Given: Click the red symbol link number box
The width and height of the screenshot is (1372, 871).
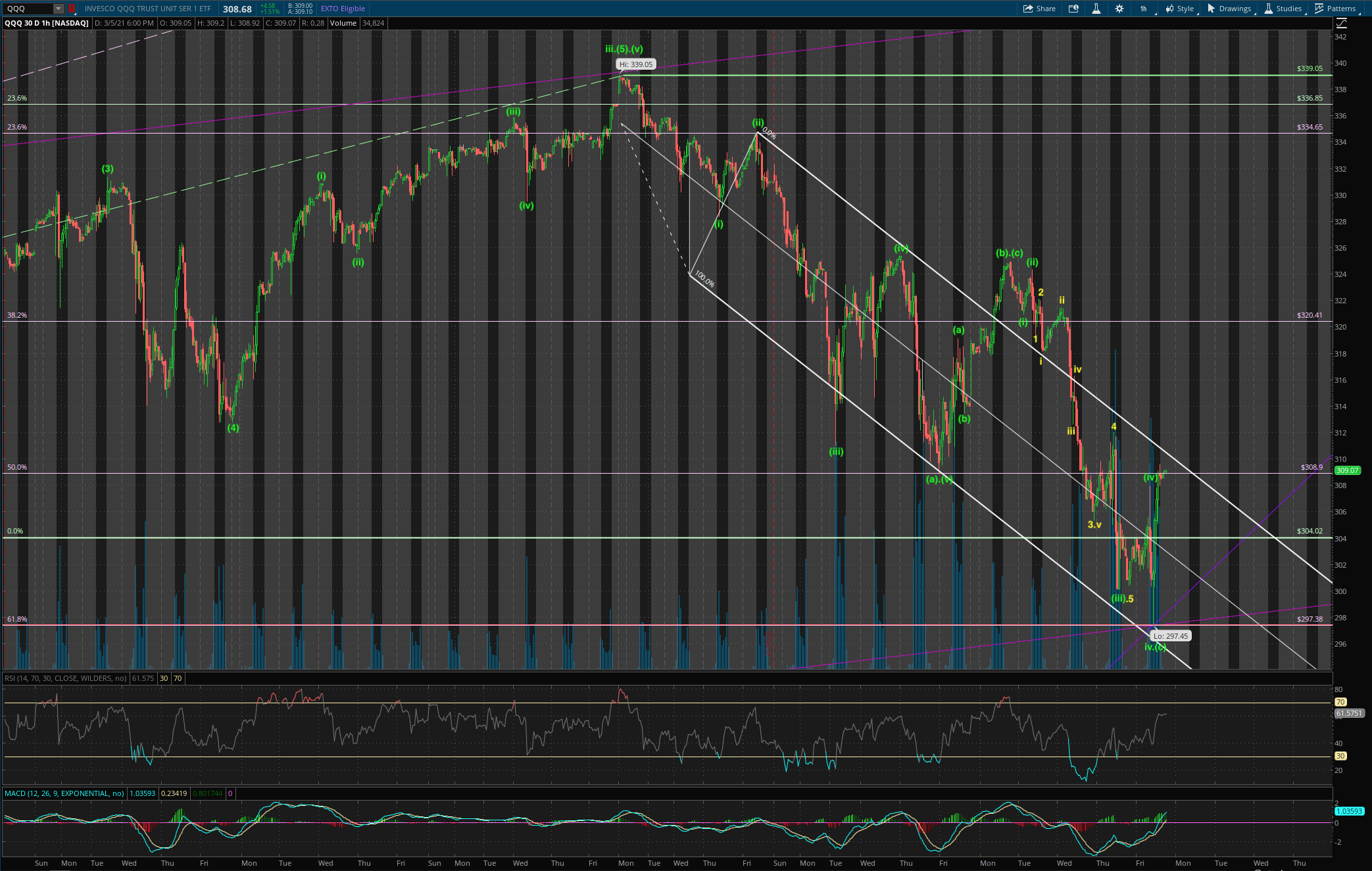Looking at the screenshot, I should click(x=71, y=9).
